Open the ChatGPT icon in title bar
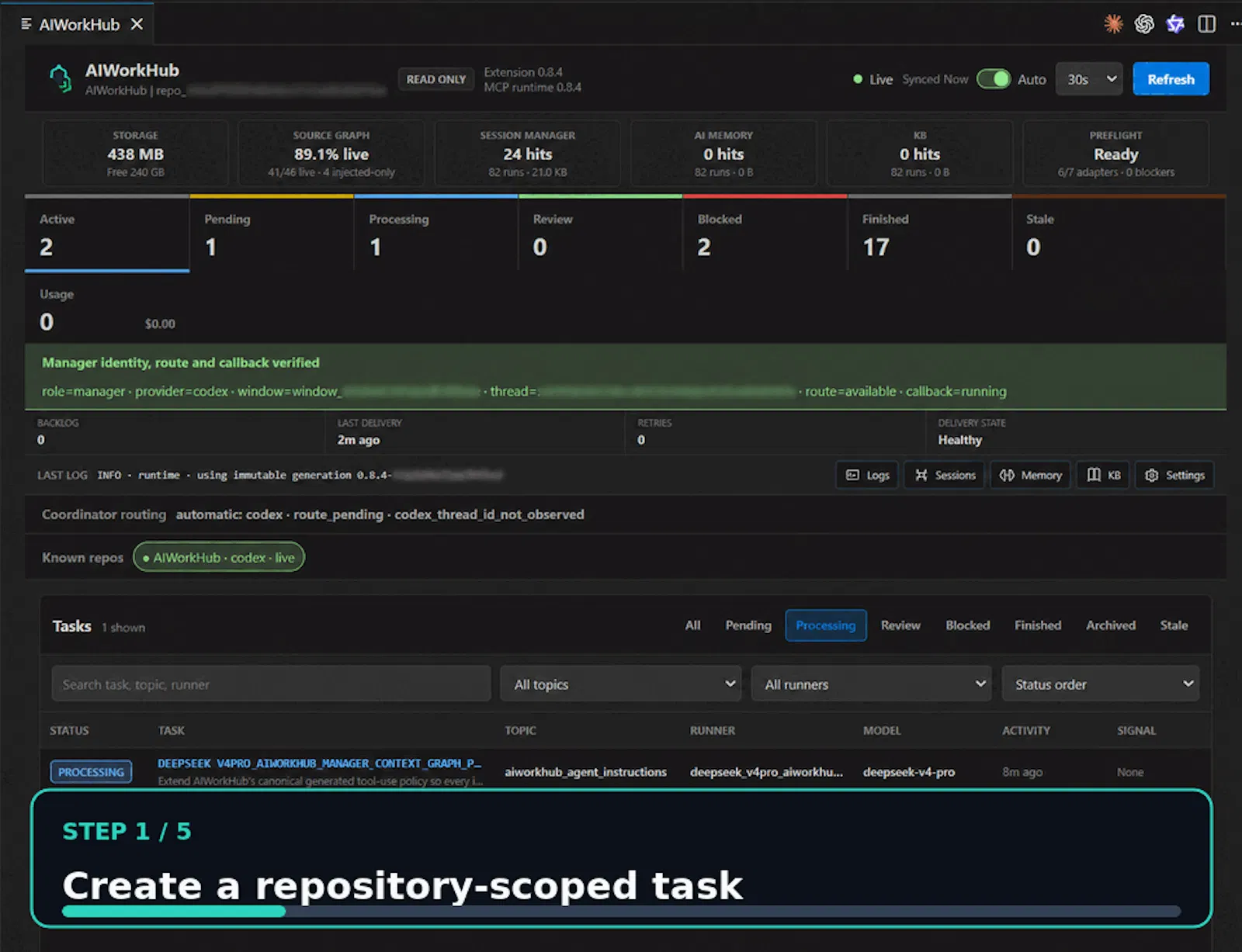Viewport: 1242px width, 952px height. (x=1144, y=24)
